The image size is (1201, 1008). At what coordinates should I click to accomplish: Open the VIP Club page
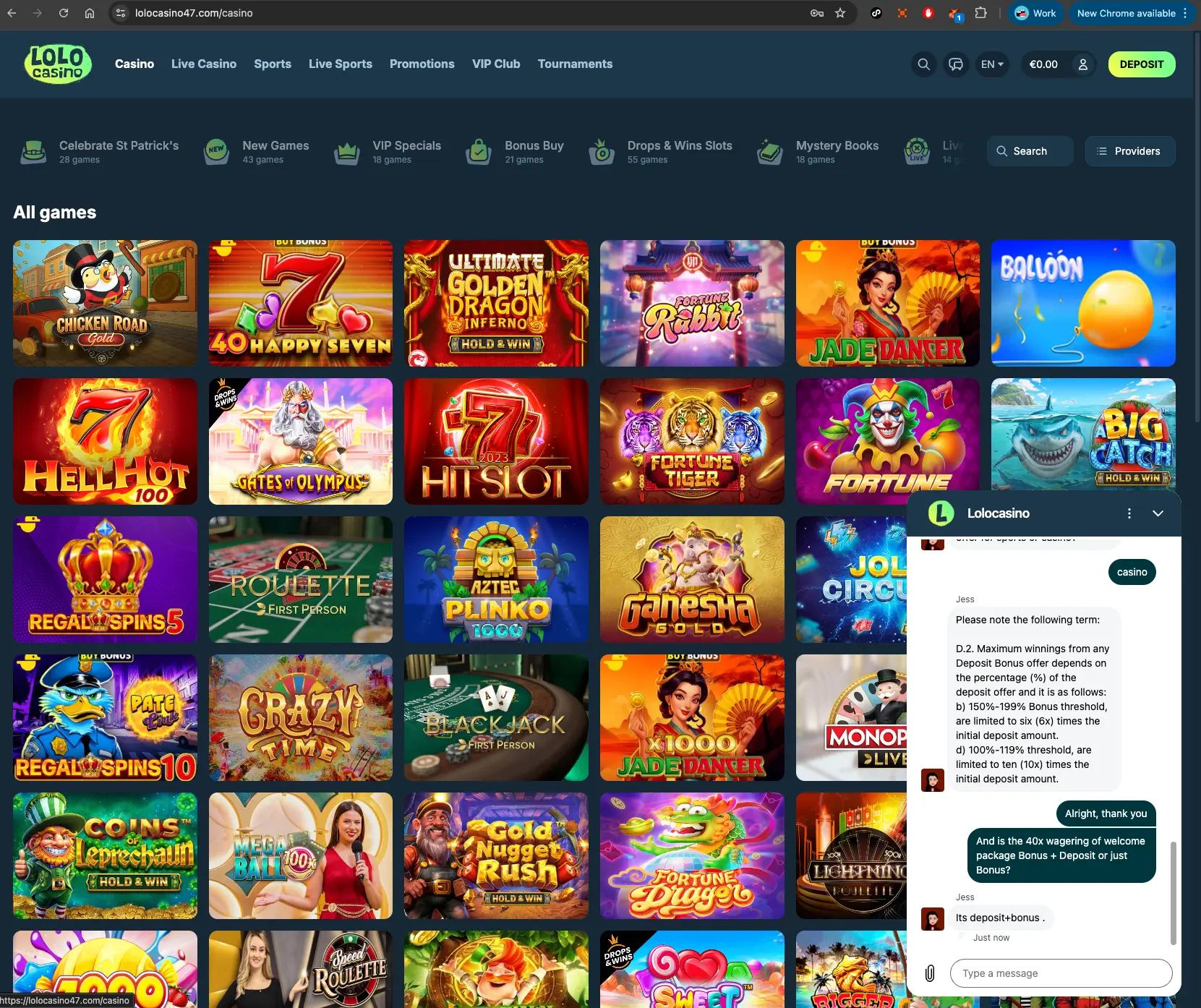pos(496,64)
